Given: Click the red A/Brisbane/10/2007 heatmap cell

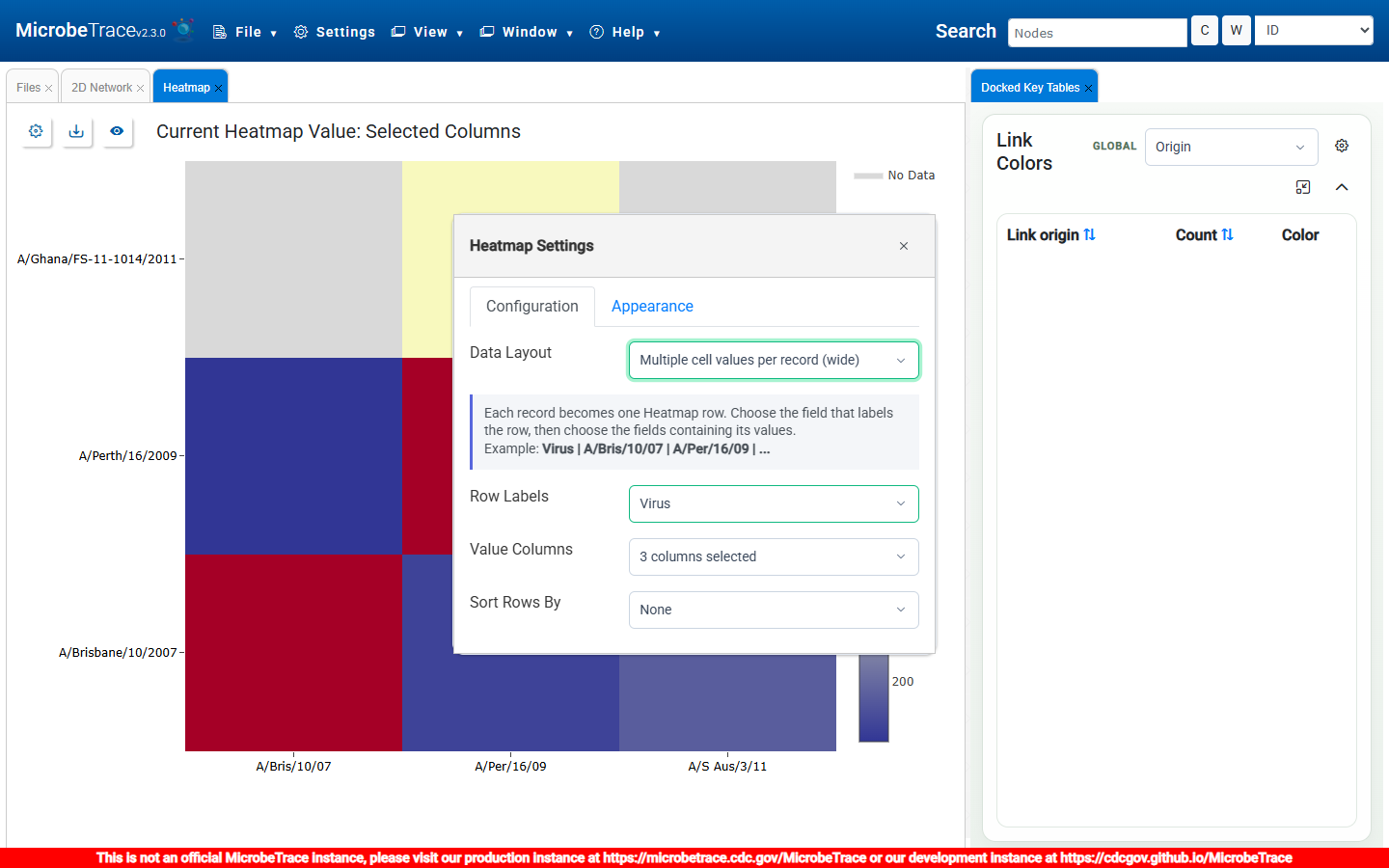Looking at the screenshot, I should (293, 653).
